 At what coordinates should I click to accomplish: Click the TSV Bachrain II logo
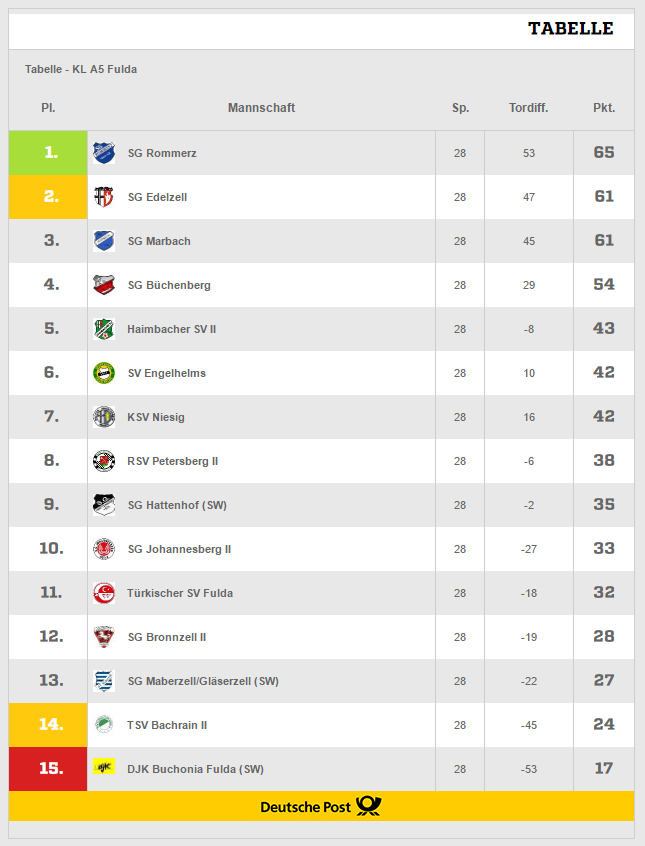tap(104, 725)
